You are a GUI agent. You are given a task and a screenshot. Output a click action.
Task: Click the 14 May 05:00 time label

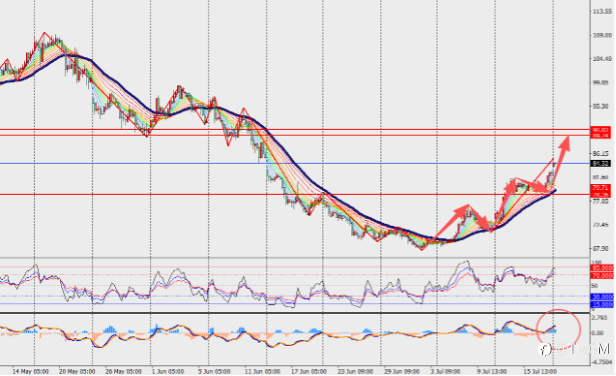coord(31,371)
